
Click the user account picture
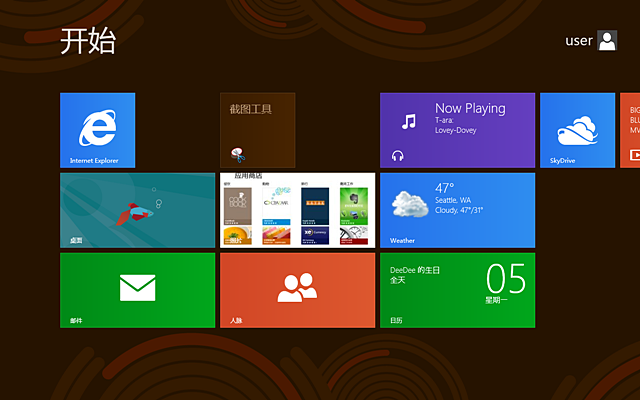(607, 40)
